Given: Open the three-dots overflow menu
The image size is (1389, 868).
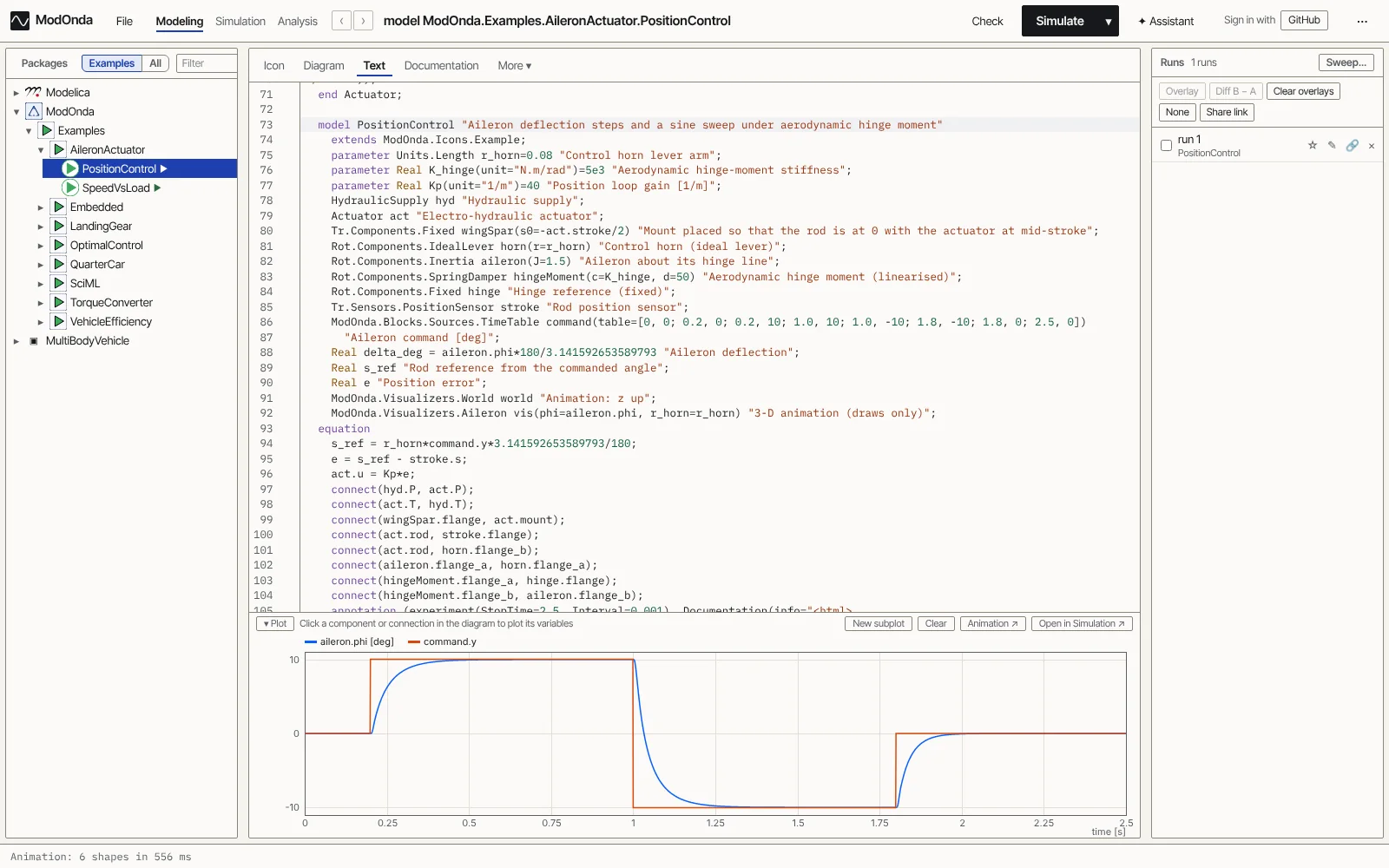Looking at the screenshot, I should click(1362, 21).
